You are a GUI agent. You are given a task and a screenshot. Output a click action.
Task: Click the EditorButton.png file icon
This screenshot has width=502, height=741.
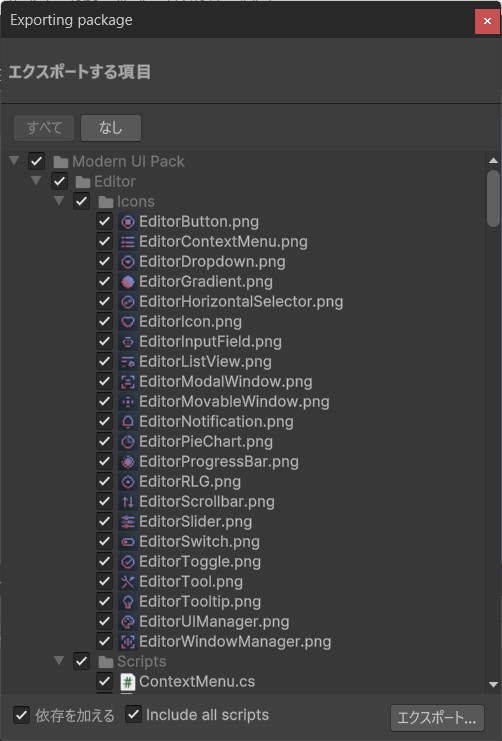point(128,222)
